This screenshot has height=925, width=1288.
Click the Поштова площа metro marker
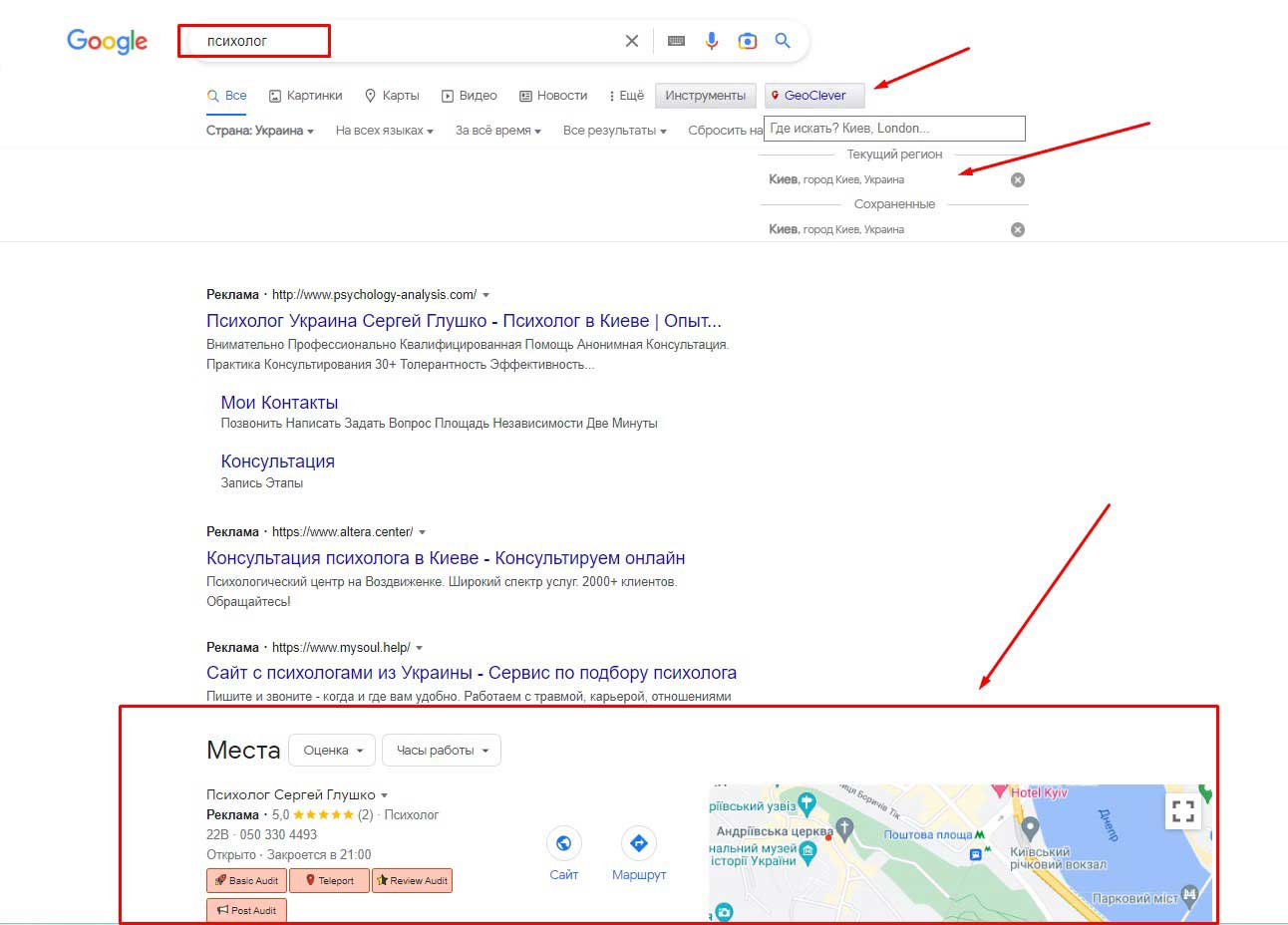pyautogui.click(x=981, y=834)
